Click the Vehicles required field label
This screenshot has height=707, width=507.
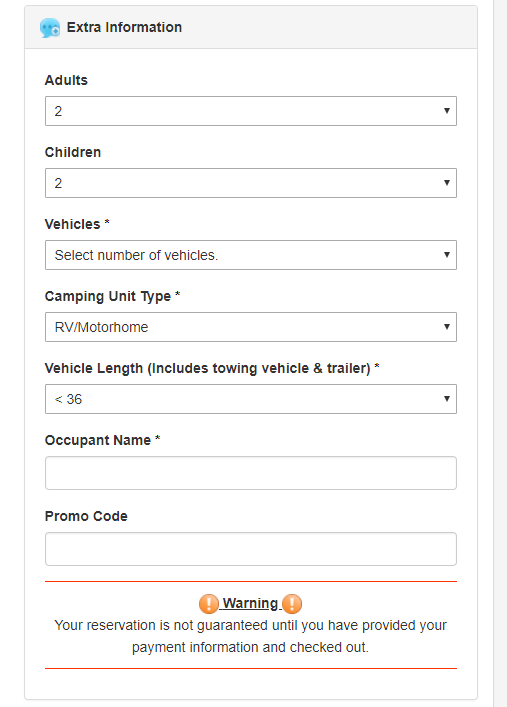coord(77,224)
